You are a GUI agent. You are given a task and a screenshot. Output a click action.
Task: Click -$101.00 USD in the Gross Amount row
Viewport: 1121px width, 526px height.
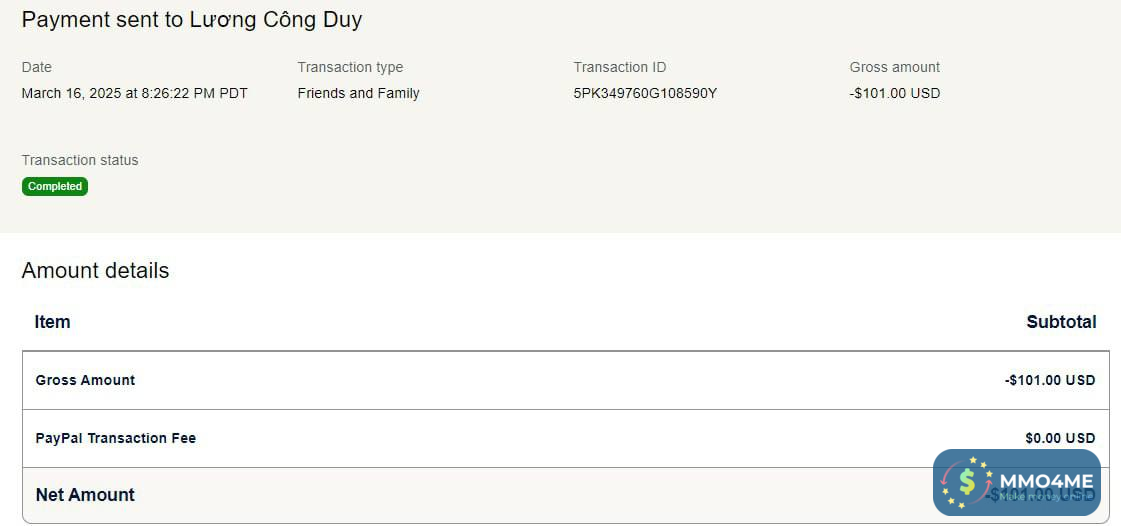[1050, 380]
